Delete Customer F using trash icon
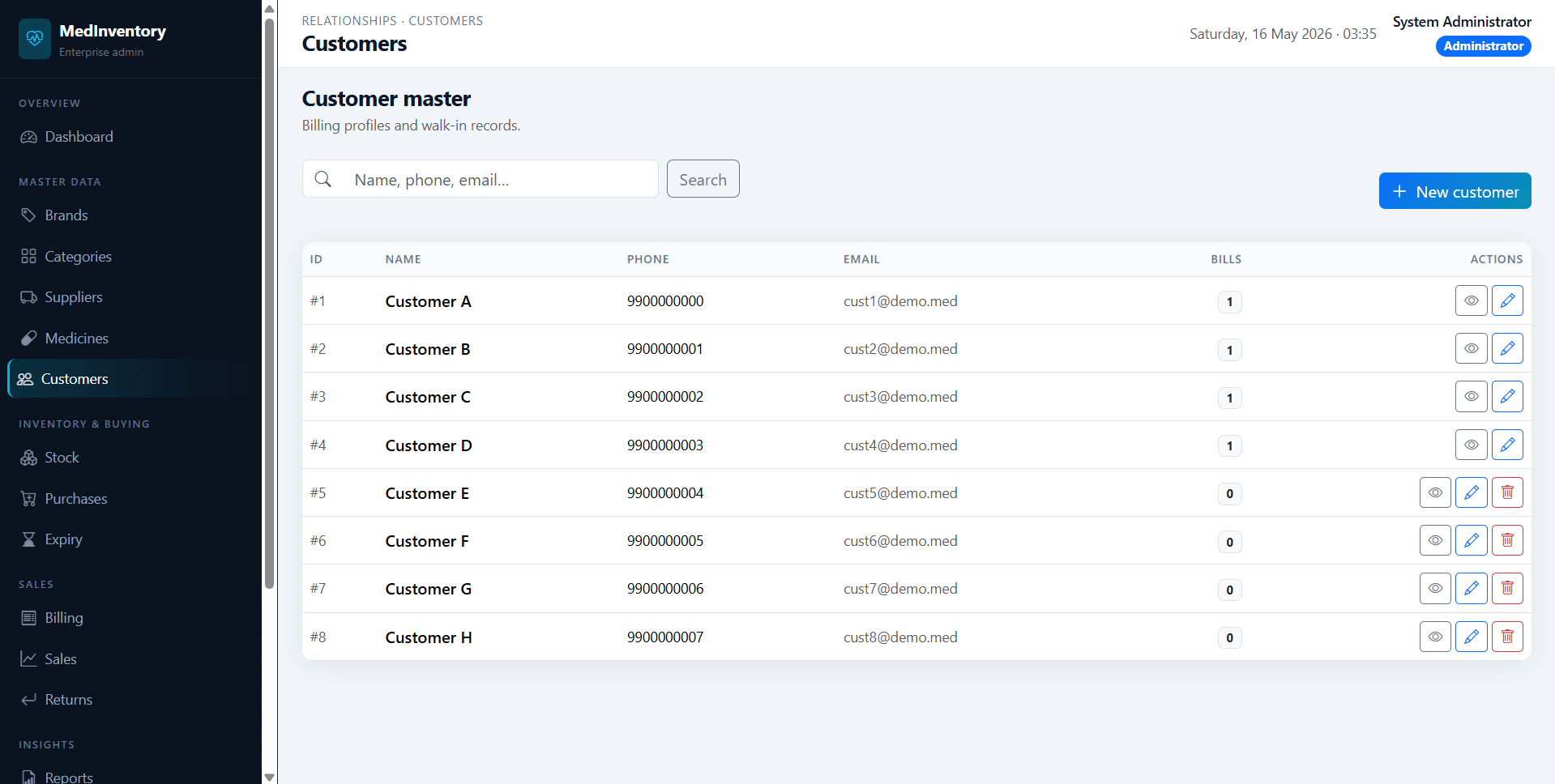Image resolution: width=1555 pixels, height=784 pixels. [x=1507, y=540]
